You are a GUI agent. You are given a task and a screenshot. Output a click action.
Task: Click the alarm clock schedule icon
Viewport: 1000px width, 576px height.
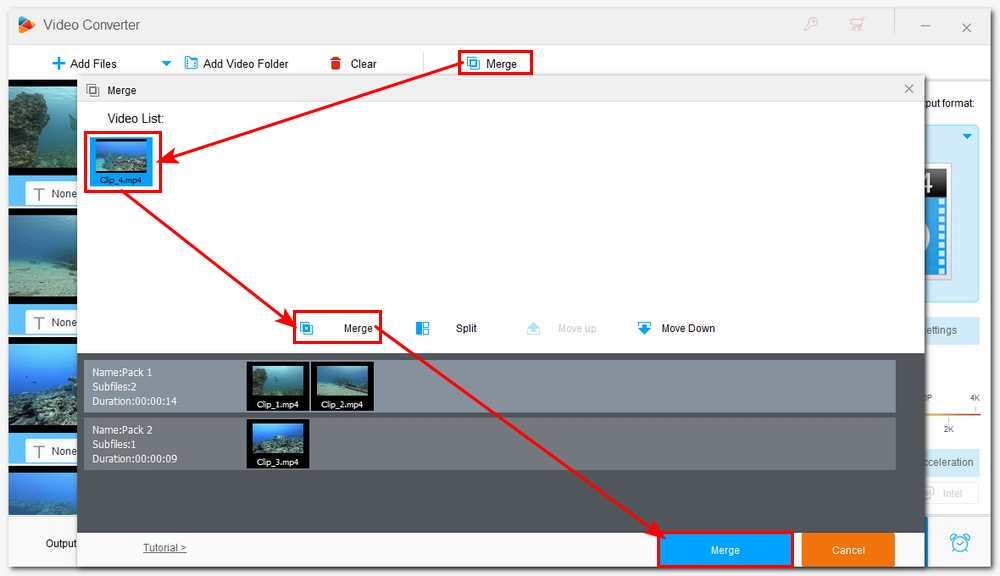pyautogui.click(x=960, y=543)
